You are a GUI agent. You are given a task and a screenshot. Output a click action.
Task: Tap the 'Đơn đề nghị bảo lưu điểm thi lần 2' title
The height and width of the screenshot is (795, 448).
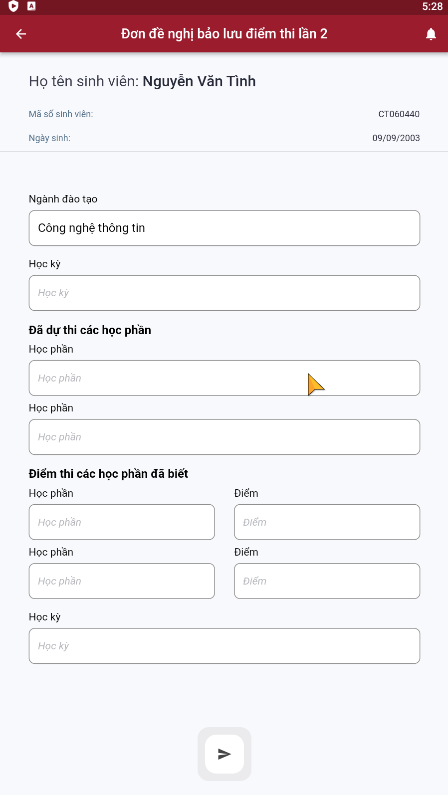224,34
